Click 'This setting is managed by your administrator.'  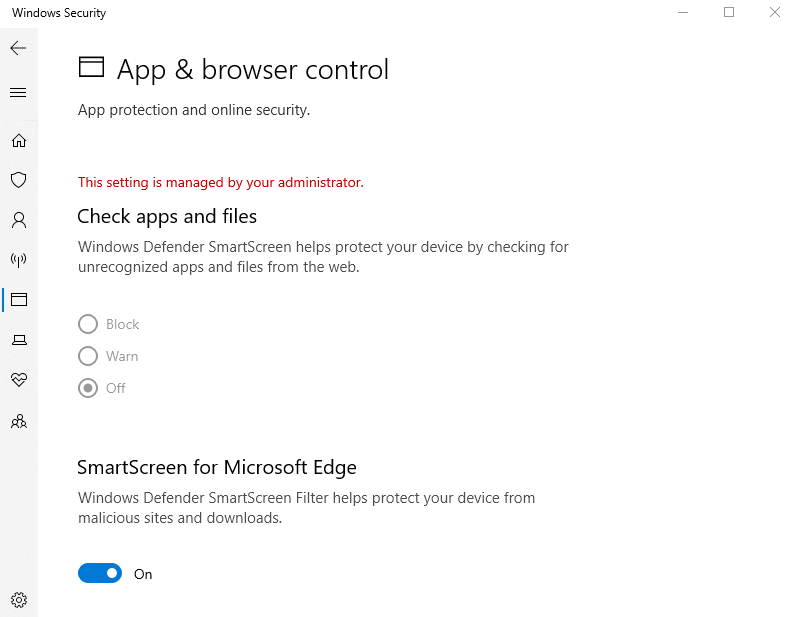220,182
